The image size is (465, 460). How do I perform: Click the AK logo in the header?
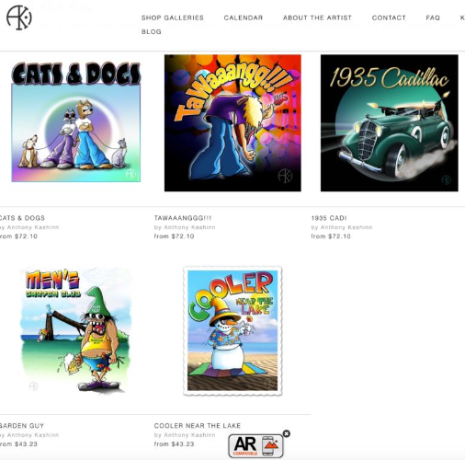pyautogui.click(x=19, y=17)
